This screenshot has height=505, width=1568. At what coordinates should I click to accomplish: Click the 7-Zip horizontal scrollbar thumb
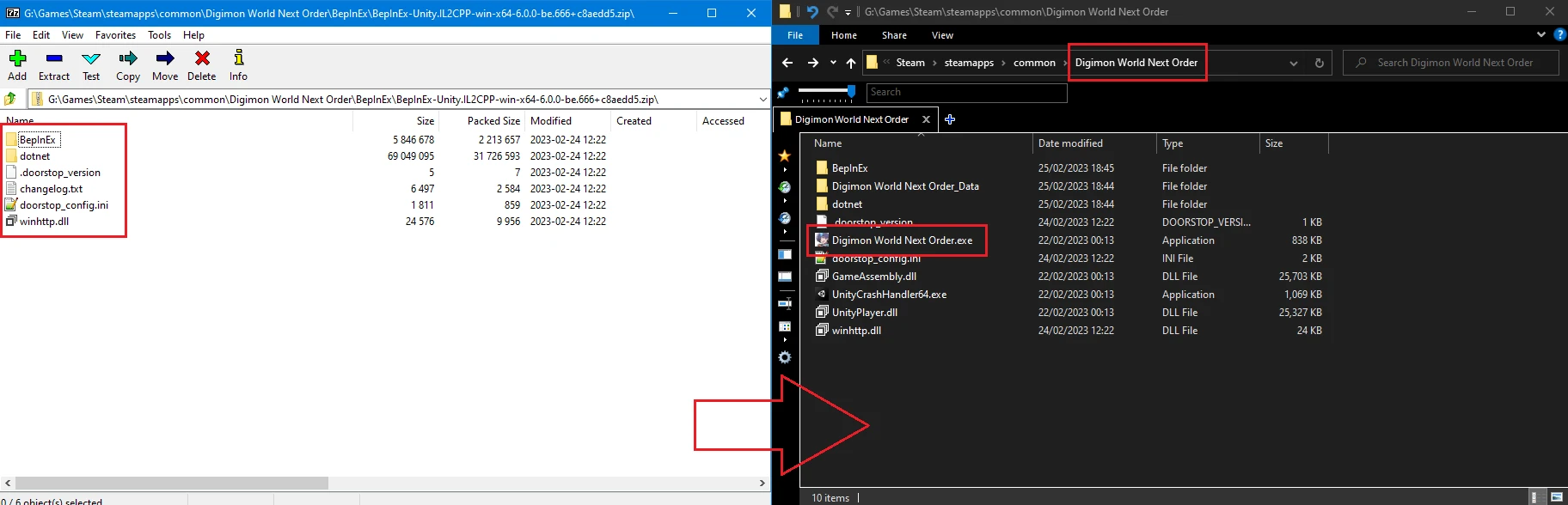click(x=172, y=484)
